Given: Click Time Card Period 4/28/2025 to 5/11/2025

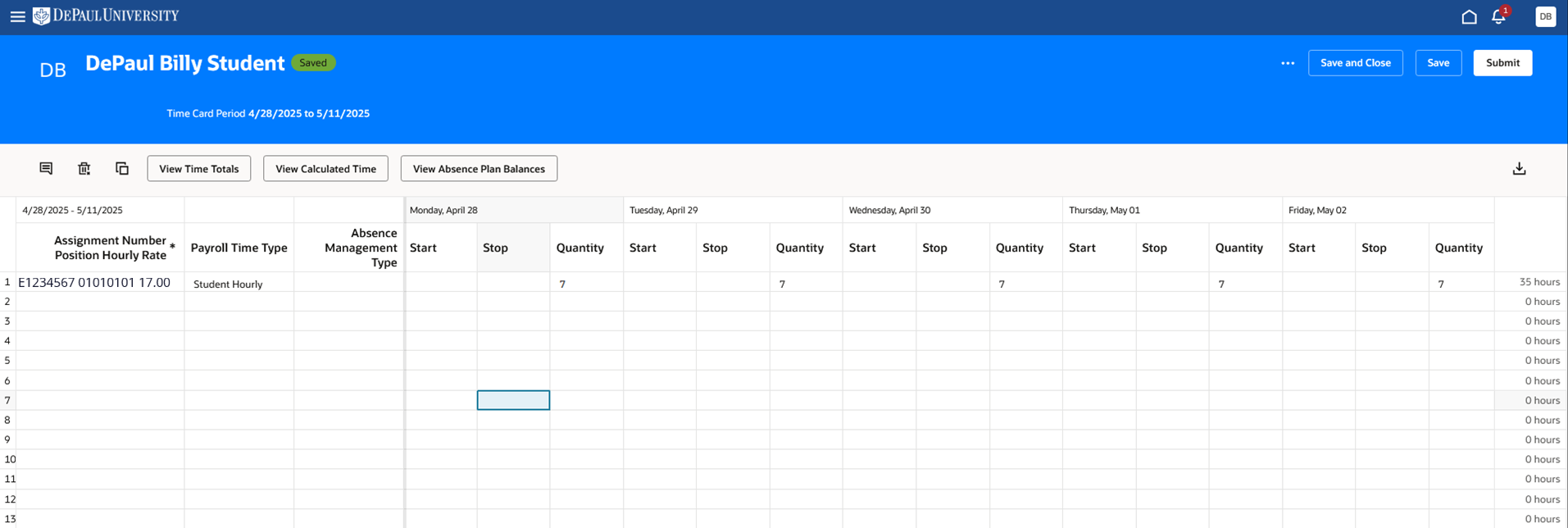Looking at the screenshot, I should pyautogui.click(x=268, y=114).
